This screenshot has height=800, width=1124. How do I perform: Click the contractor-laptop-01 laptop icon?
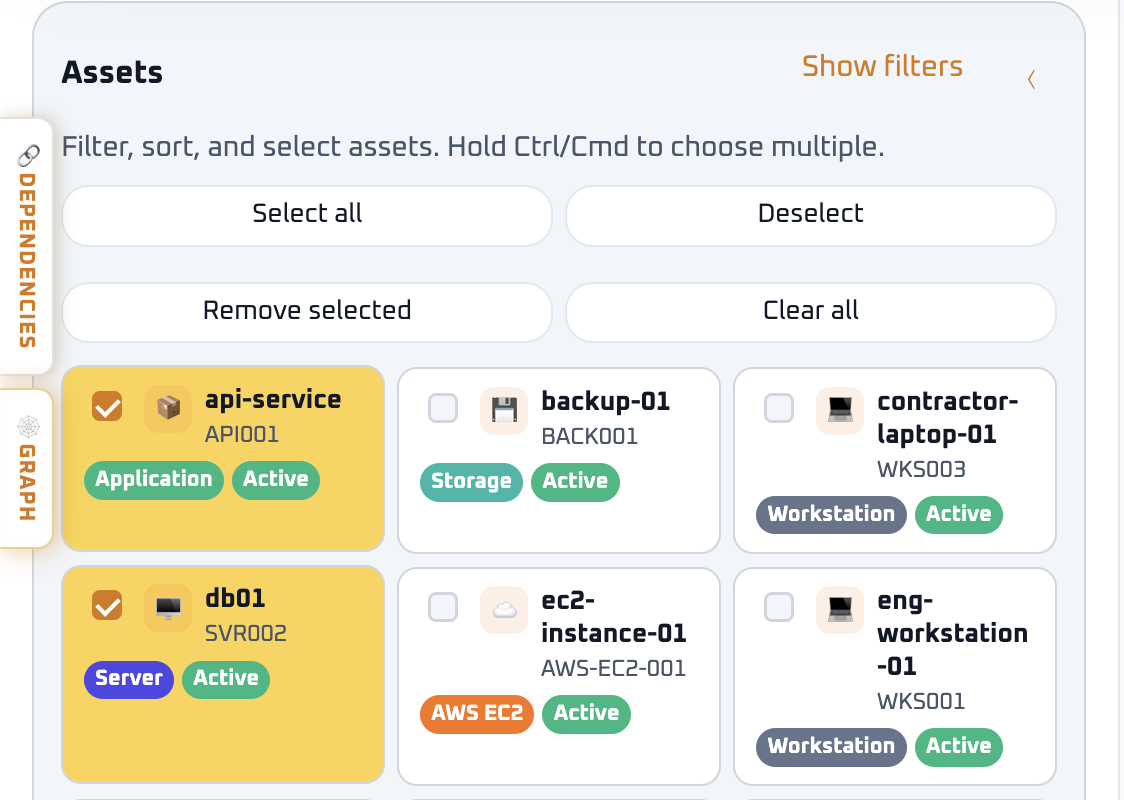[840, 411]
